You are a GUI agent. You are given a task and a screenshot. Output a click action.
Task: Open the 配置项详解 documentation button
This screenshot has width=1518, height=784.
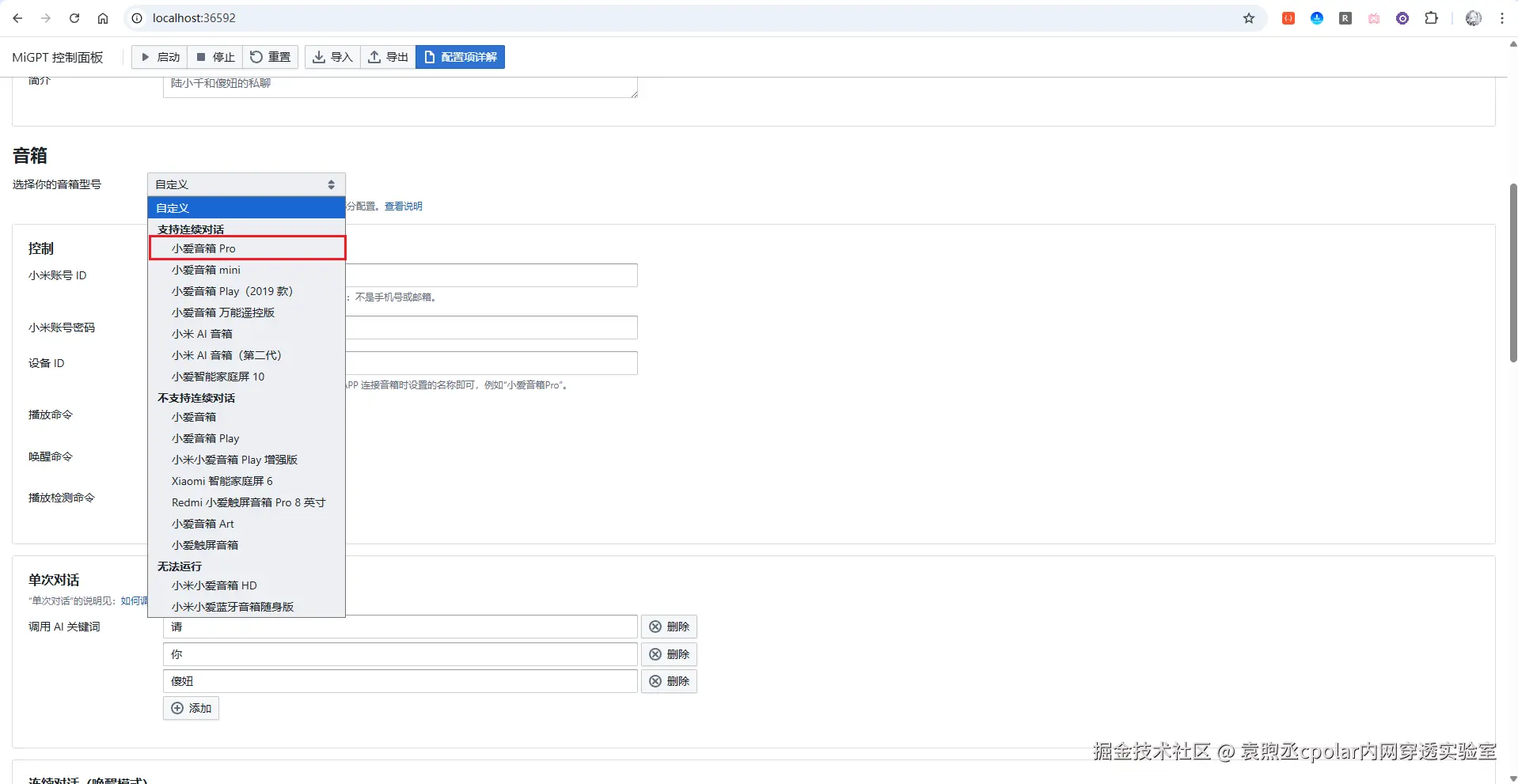click(461, 57)
